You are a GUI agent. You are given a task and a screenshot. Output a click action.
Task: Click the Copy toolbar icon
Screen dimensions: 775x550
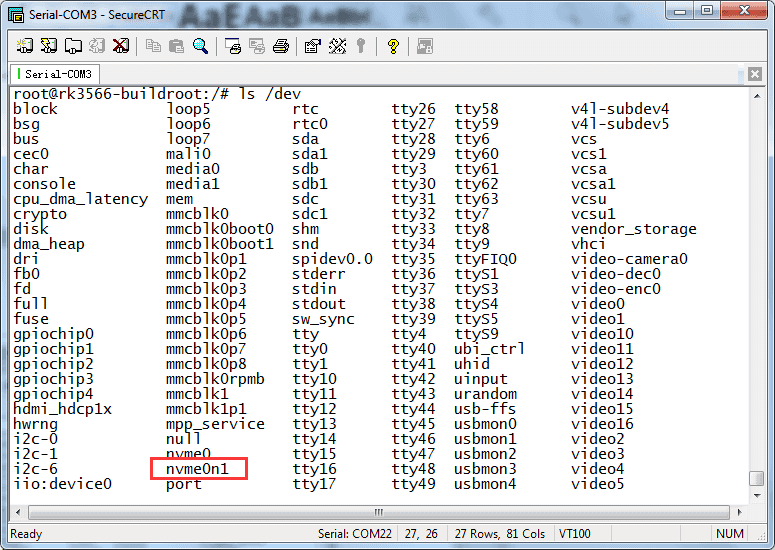click(x=153, y=46)
